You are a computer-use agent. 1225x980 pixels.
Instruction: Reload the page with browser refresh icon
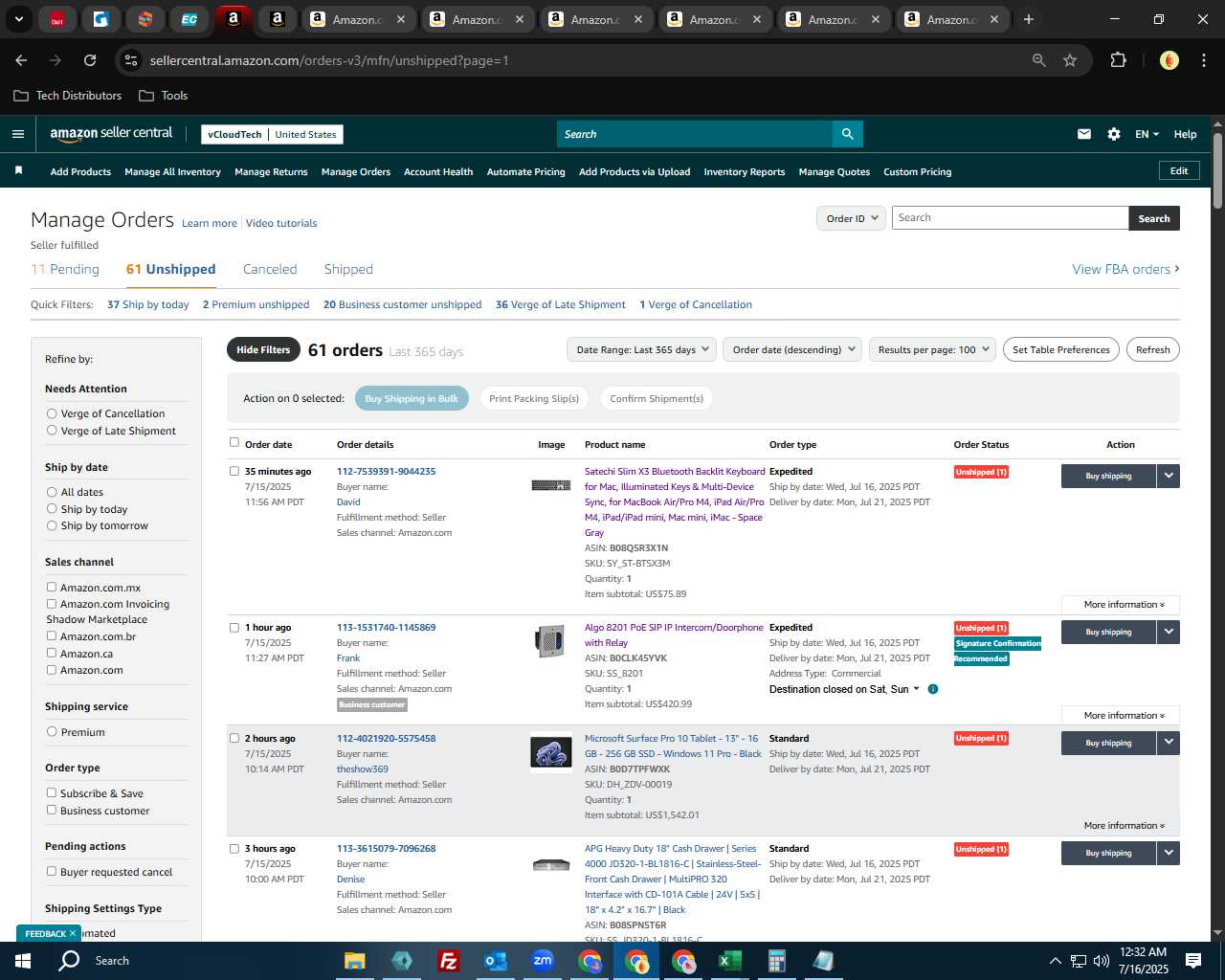(90, 60)
